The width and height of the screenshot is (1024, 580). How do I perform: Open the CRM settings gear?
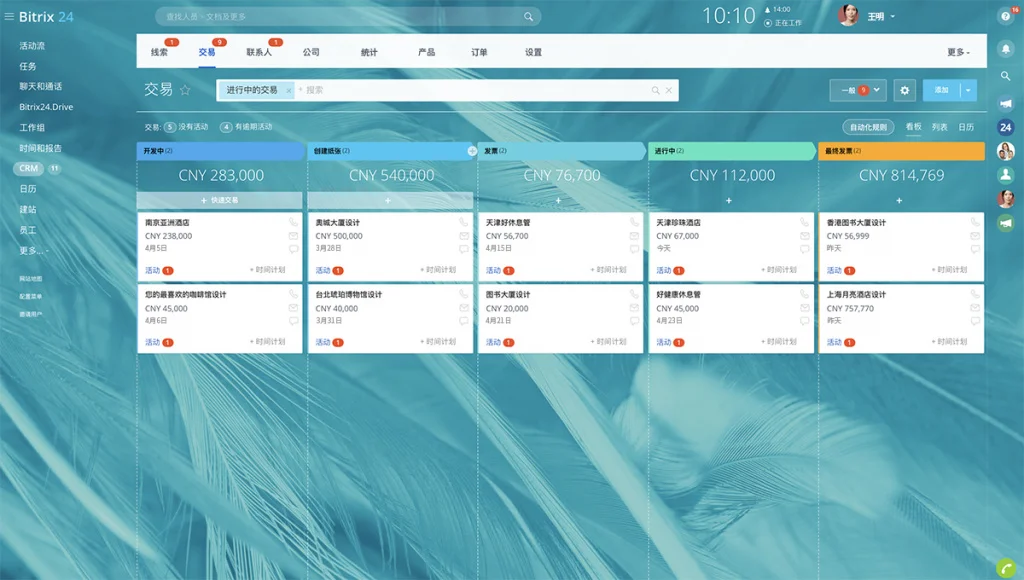tap(905, 90)
